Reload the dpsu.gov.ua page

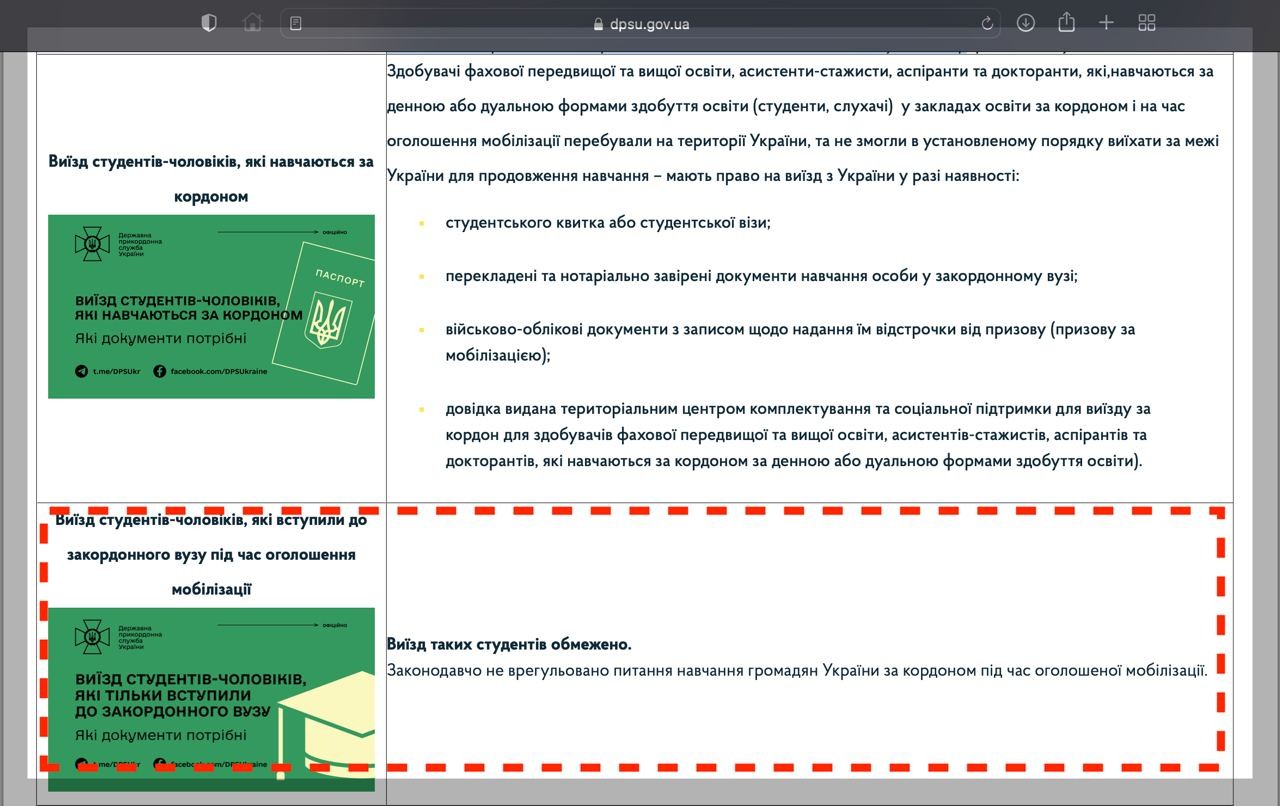tap(988, 23)
